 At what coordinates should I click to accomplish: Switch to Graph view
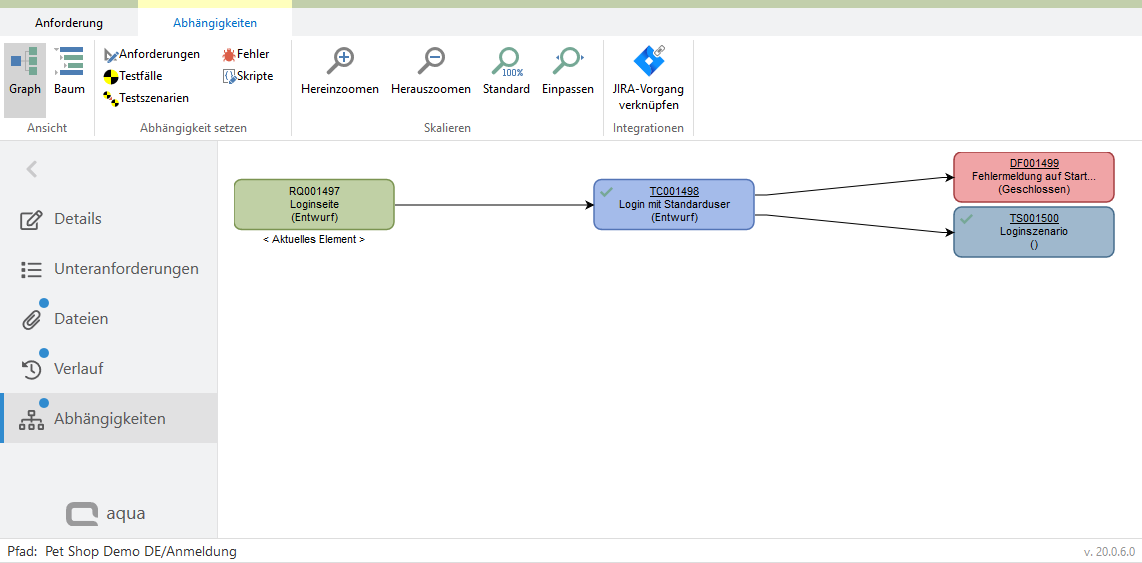25,72
